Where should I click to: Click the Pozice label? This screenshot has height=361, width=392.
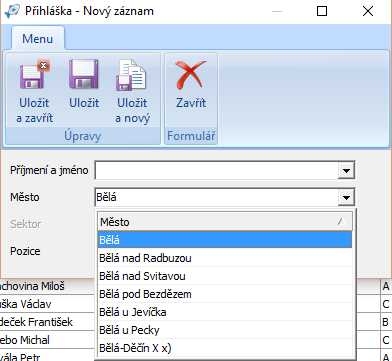(x=25, y=251)
